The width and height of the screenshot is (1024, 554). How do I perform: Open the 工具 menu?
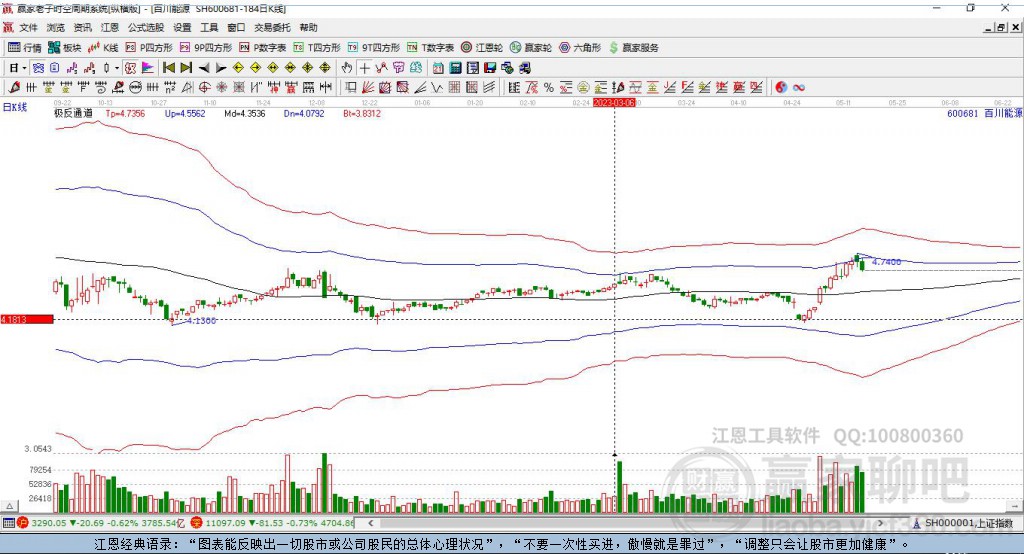(209, 27)
